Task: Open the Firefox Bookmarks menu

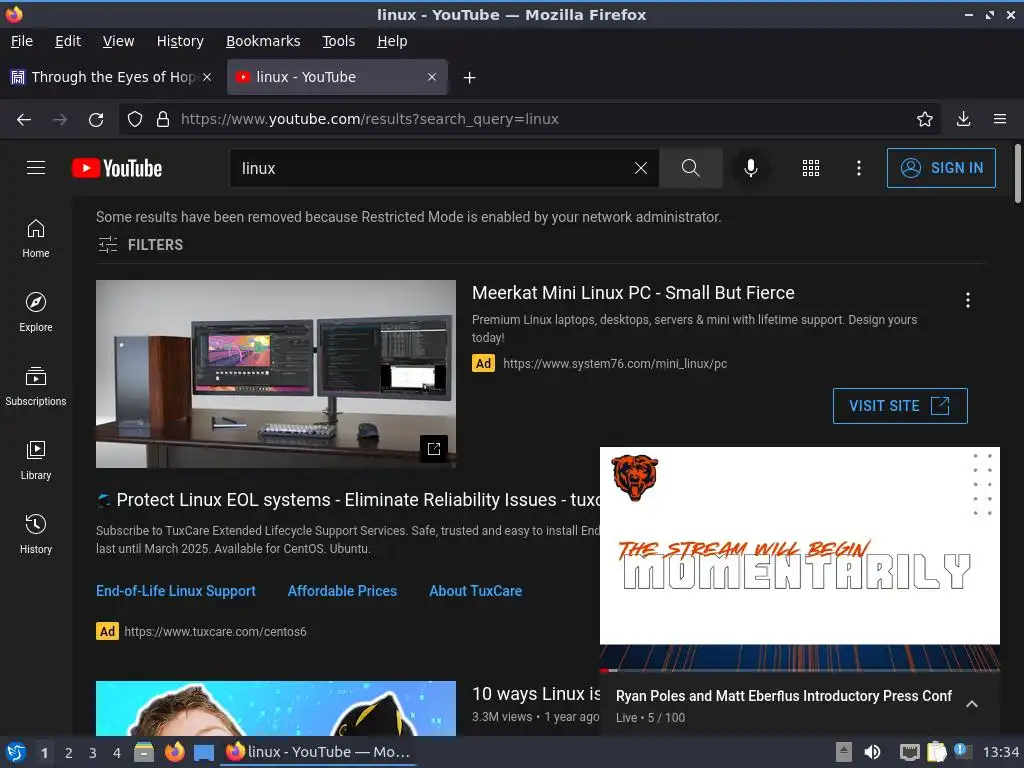Action: (x=263, y=41)
